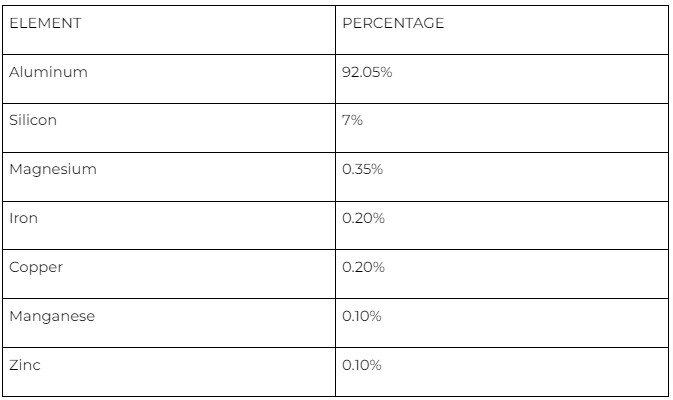Viewport: 673px width, 400px height.
Task: Select Copper's 0.20% percentage
Action: (363, 267)
